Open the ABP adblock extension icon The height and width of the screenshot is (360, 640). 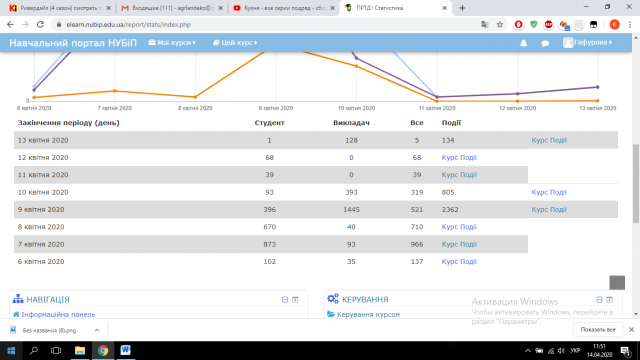[x=549, y=24]
